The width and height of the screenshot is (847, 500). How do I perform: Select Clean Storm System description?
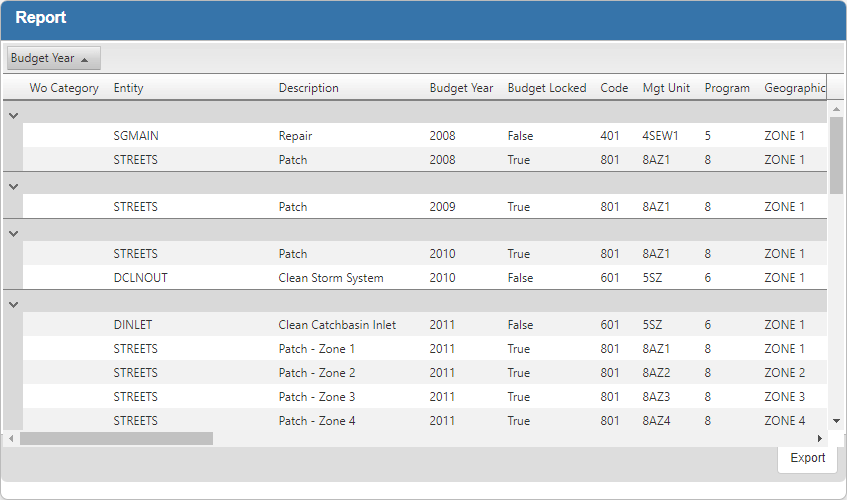[x=331, y=278]
